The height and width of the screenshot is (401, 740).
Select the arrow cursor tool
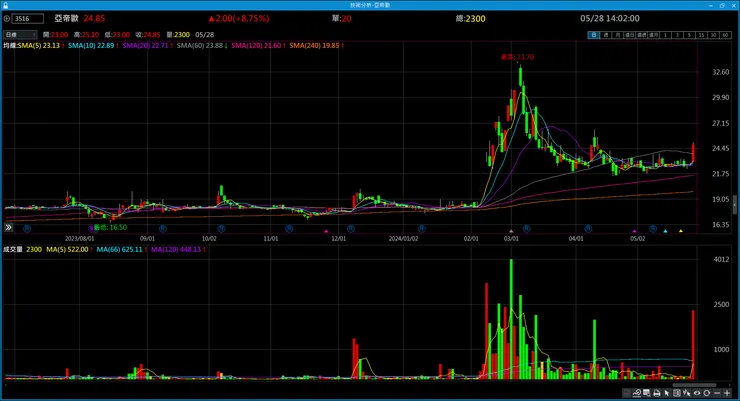coord(667,393)
